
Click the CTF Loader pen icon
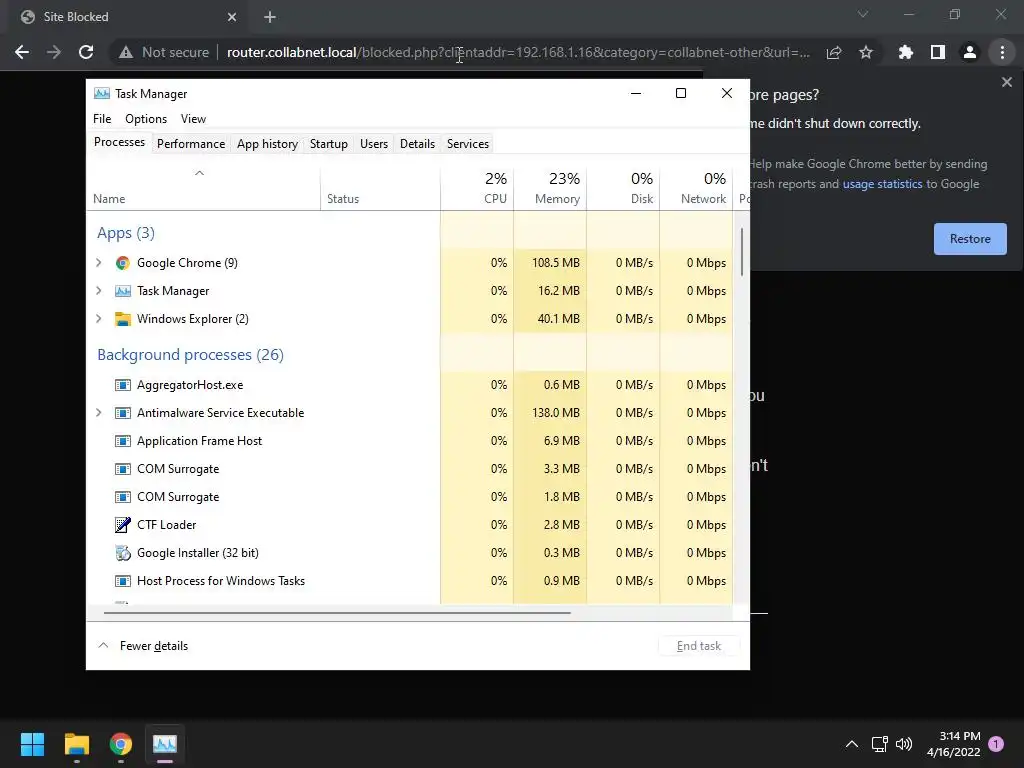tap(122, 524)
